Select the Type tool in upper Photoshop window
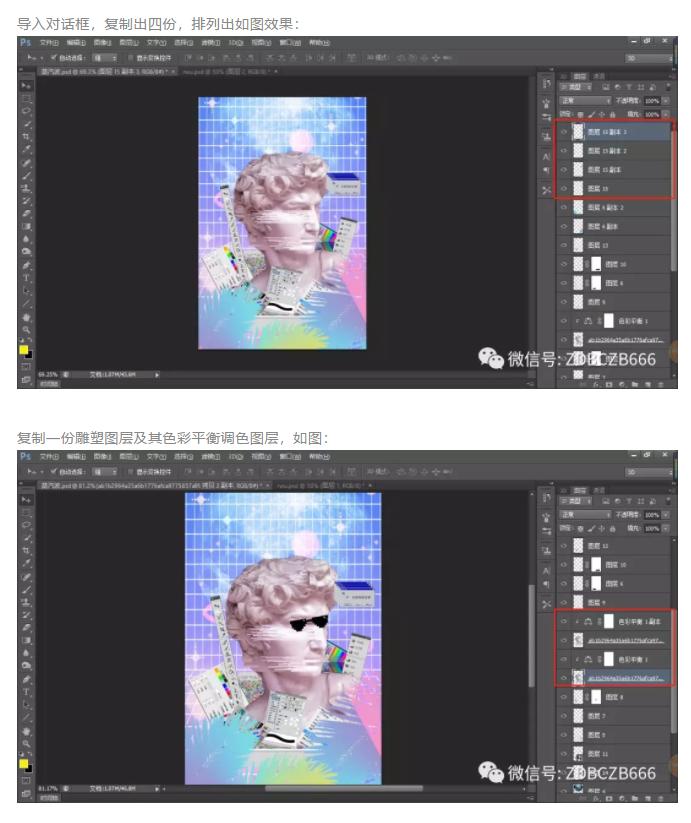Image resolution: width=691 pixels, height=823 pixels. tap(26, 278)
